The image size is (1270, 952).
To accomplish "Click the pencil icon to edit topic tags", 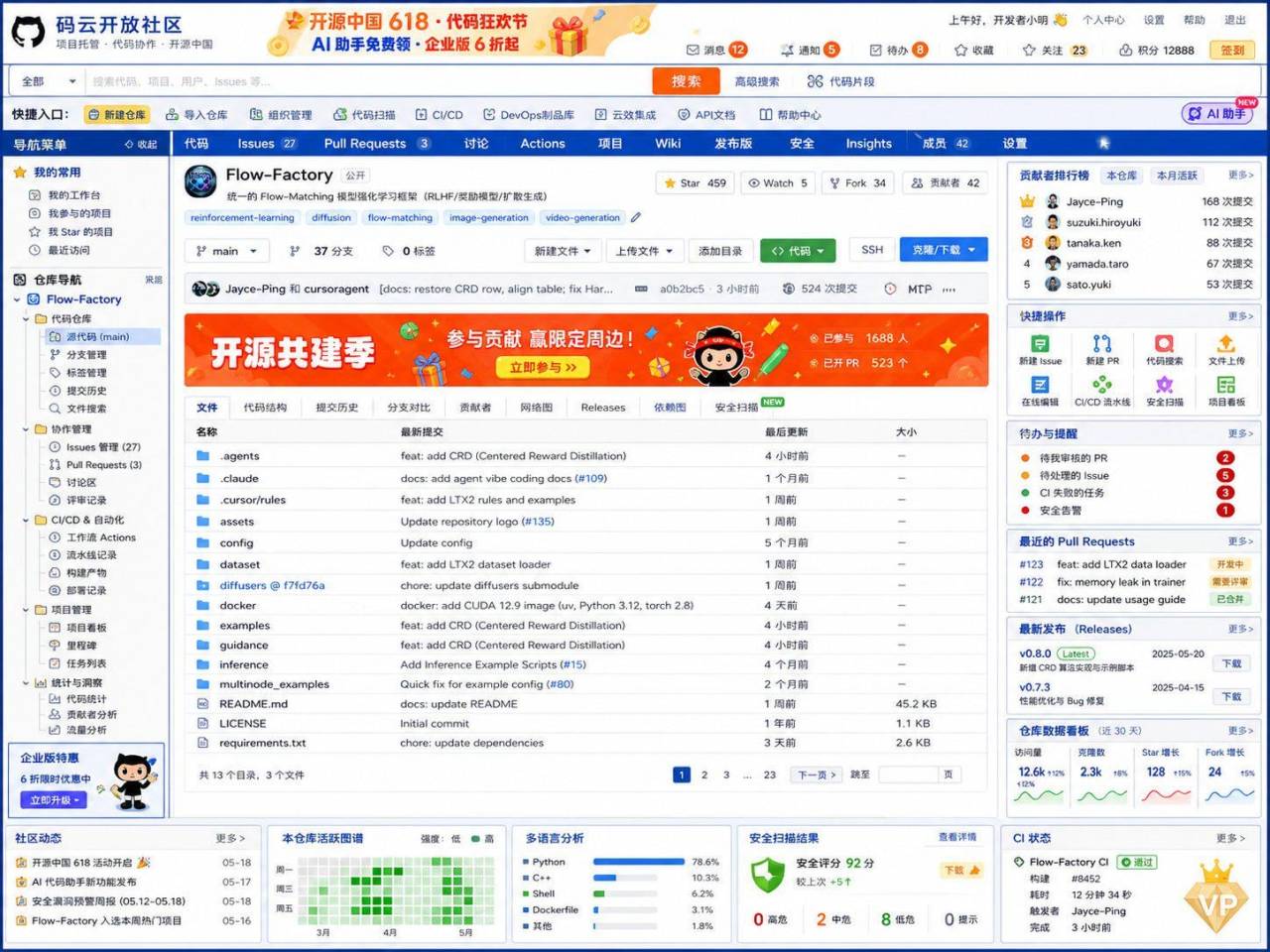I will (636, 217).
